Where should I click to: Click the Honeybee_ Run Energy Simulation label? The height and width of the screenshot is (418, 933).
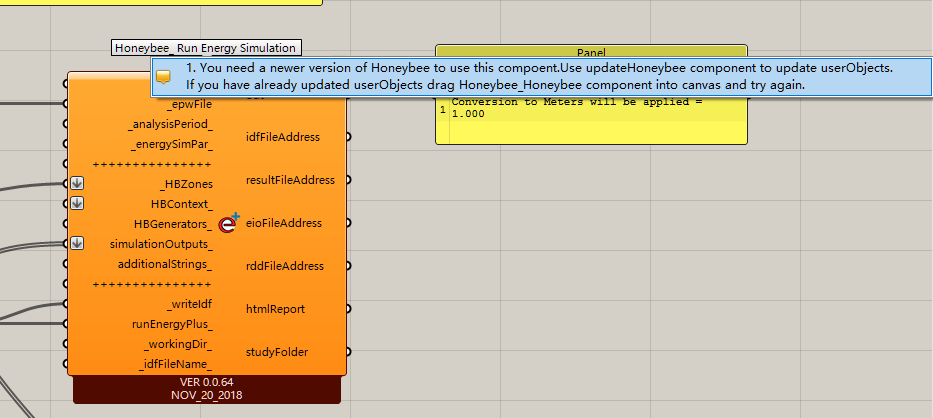[205, 48]
